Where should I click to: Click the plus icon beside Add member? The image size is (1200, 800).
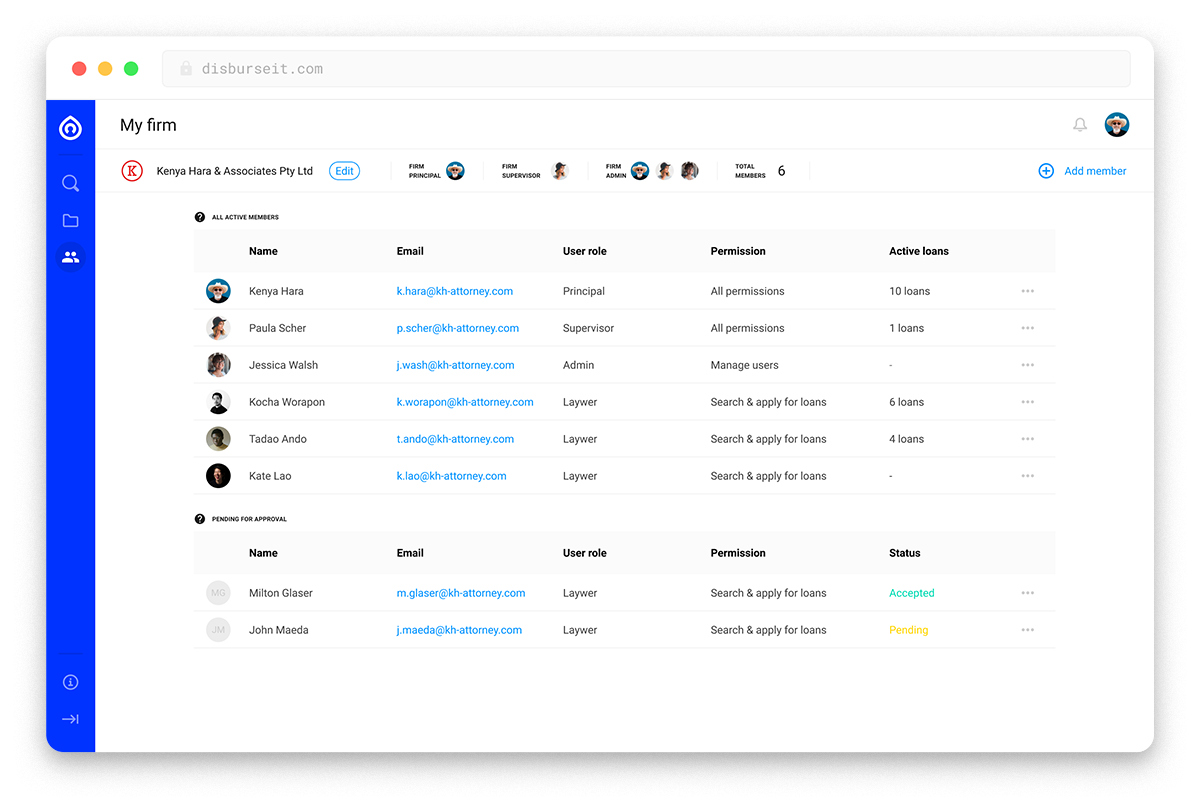pyautogui.click(x=1046, y=171)
